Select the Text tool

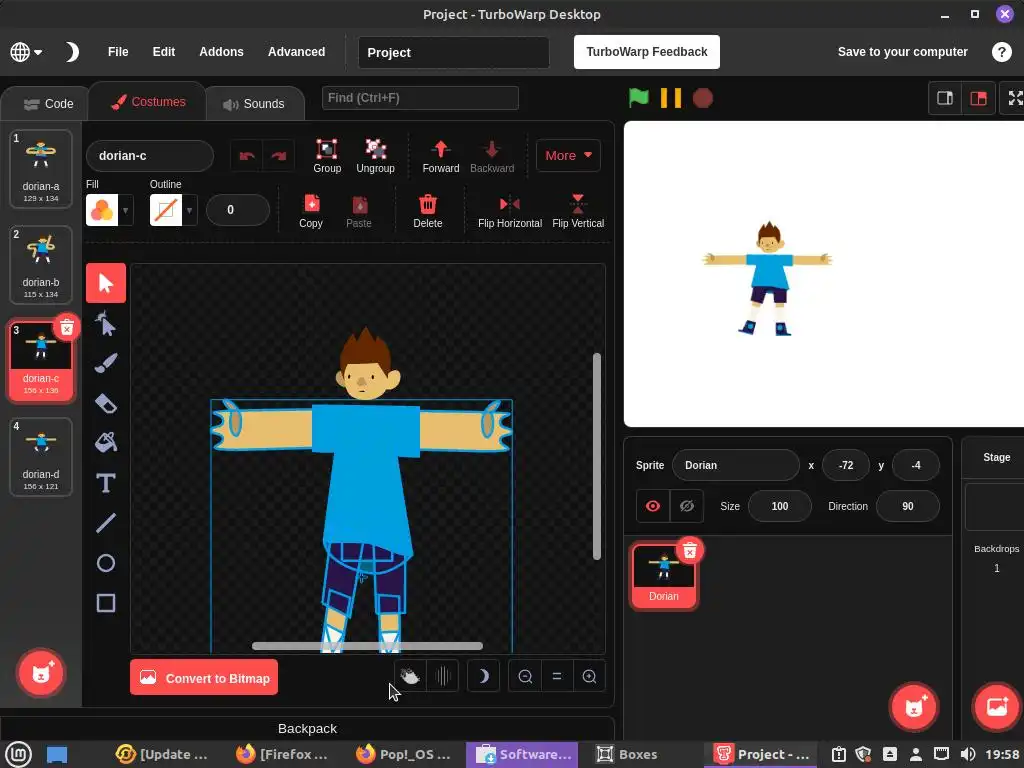pos(106,483)
